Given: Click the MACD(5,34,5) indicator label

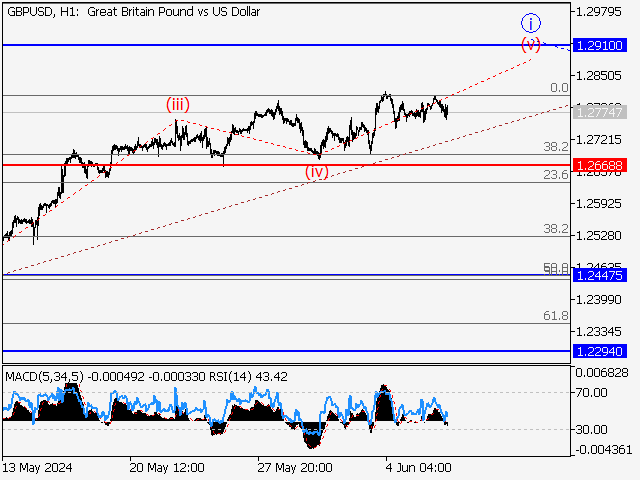Looking at the screenshot, I should 44,376.
